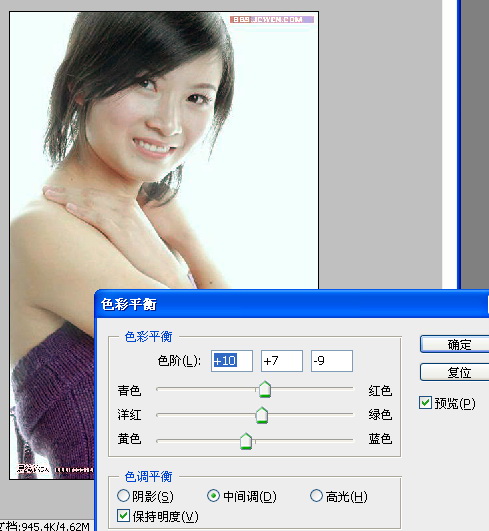Click the 色调平衡 group heading
This screenshot has width=489, height=531.
click(148, 476)
